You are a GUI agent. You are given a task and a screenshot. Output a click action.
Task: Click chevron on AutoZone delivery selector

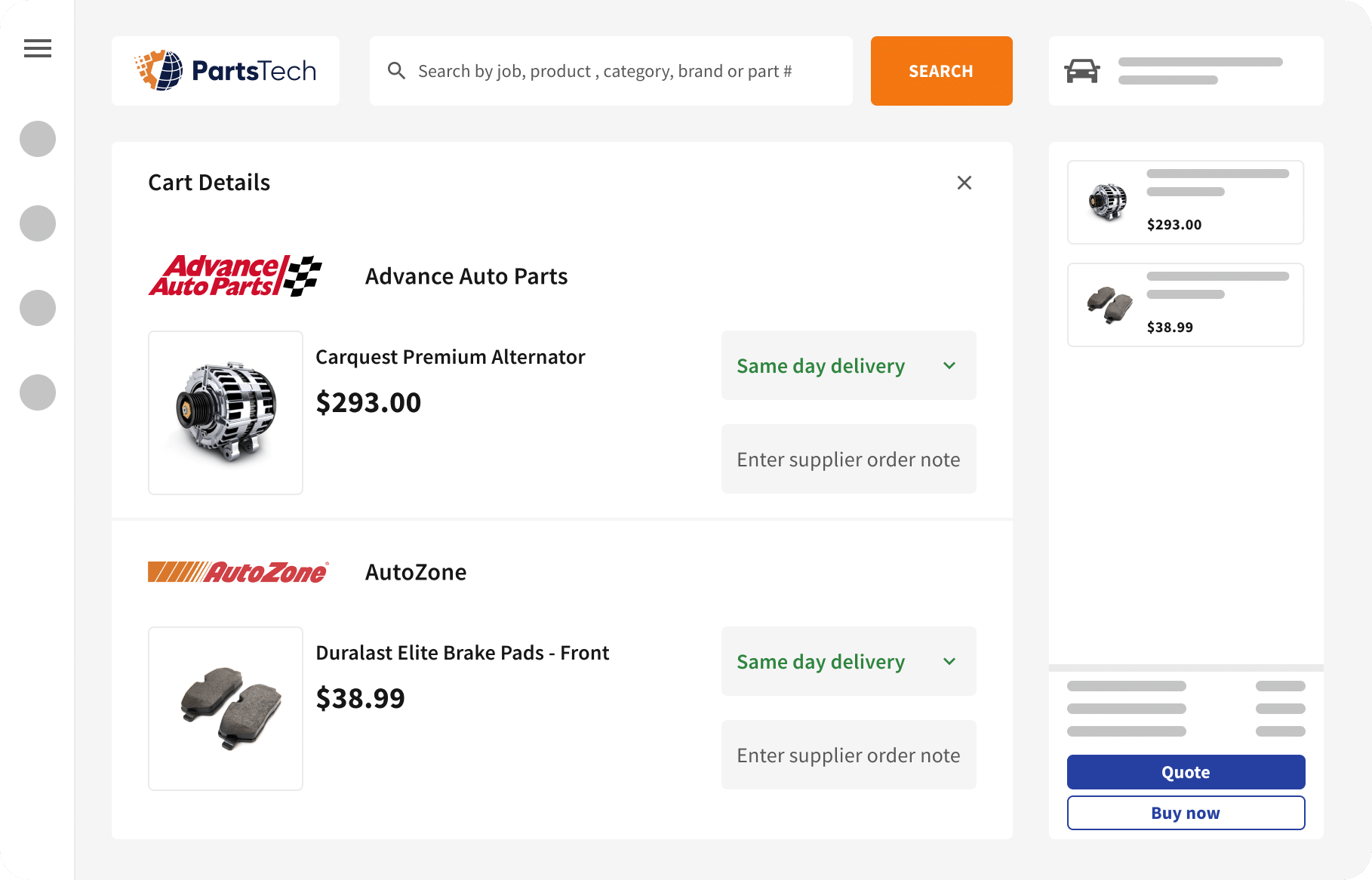949,662
